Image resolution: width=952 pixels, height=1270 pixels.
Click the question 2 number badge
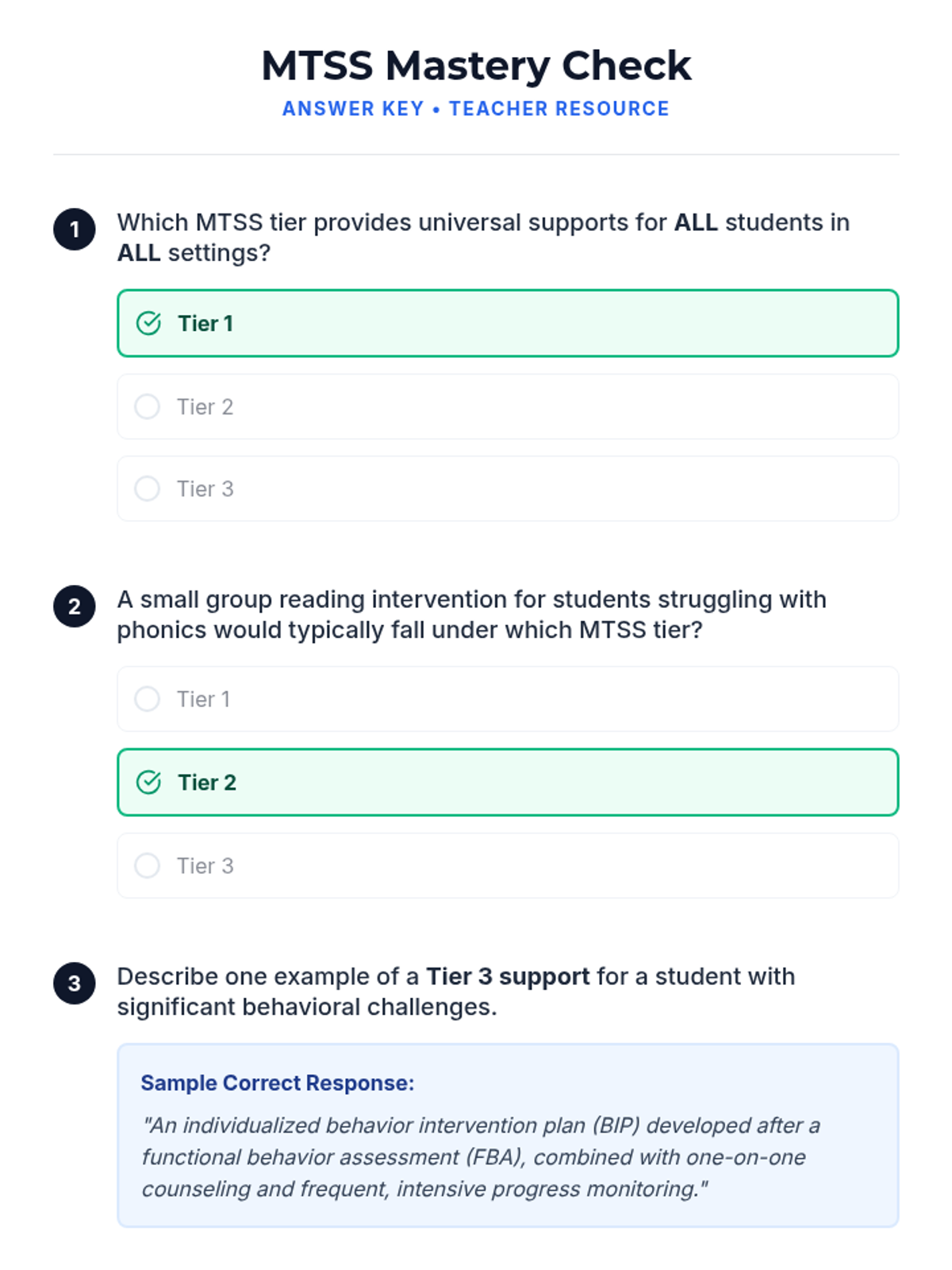point(75,606)
